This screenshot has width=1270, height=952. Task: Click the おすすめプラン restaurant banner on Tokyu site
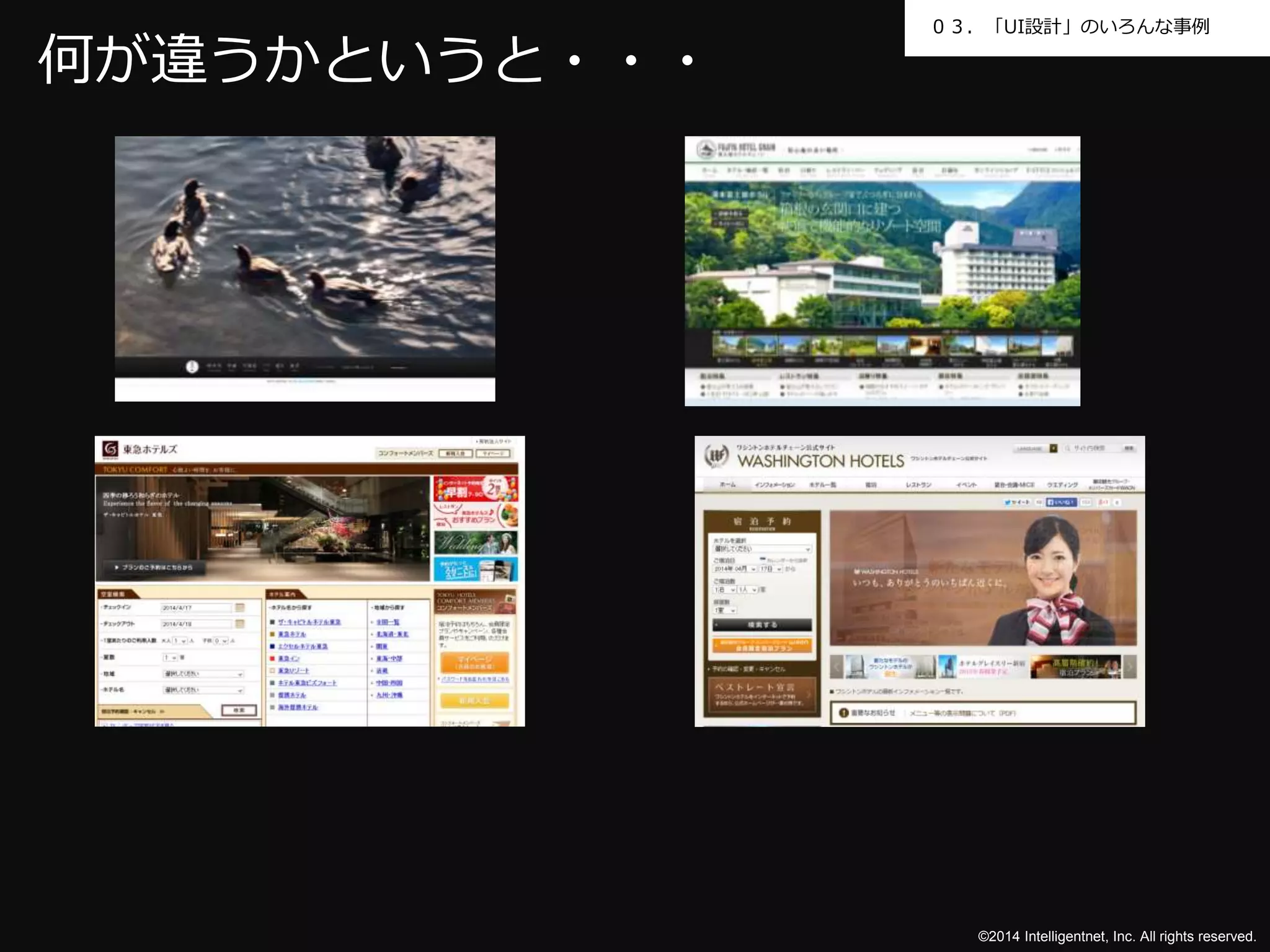[476, 516]
